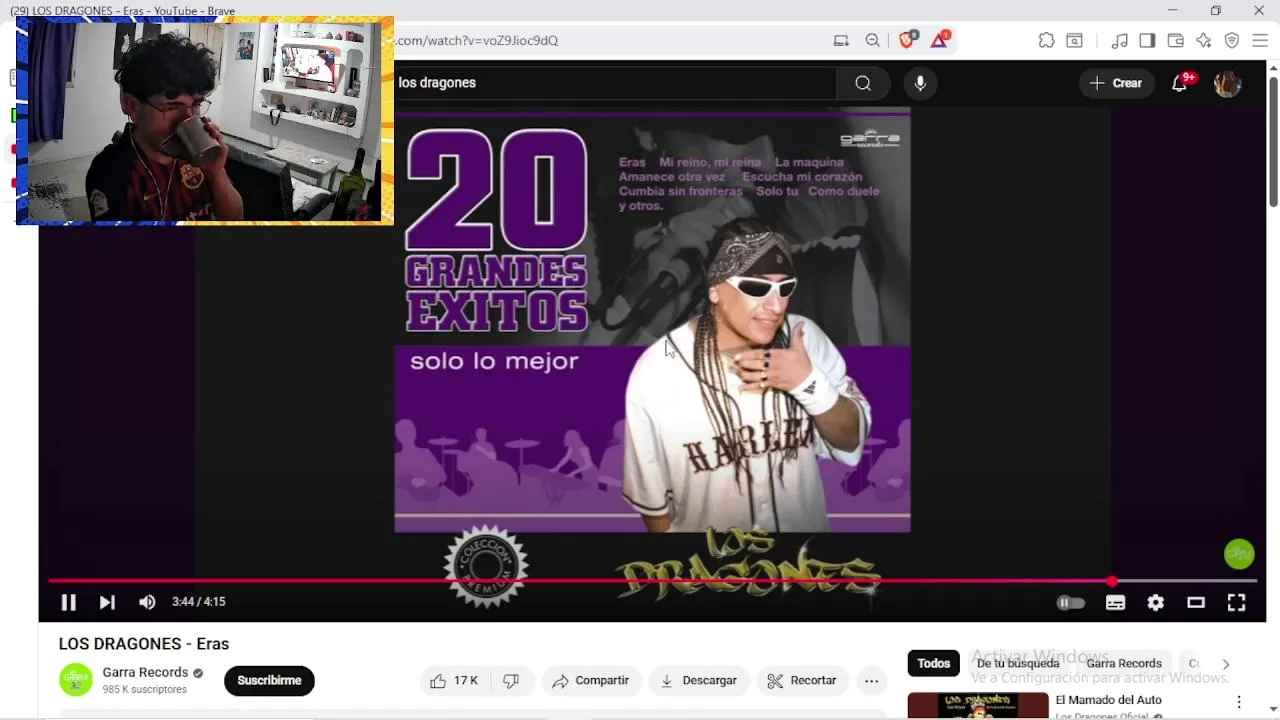Open the browser extensions puzzle icon

pyautogui.click(x=1046, y=41)
